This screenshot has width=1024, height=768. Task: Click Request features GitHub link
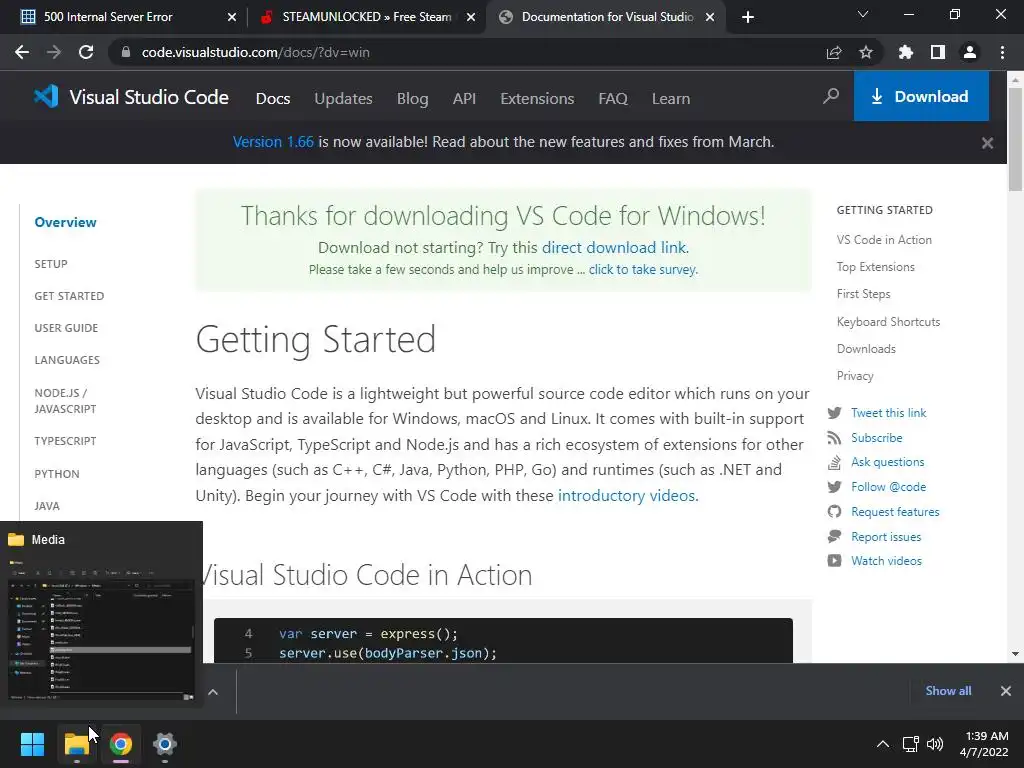tap(895, 512)
